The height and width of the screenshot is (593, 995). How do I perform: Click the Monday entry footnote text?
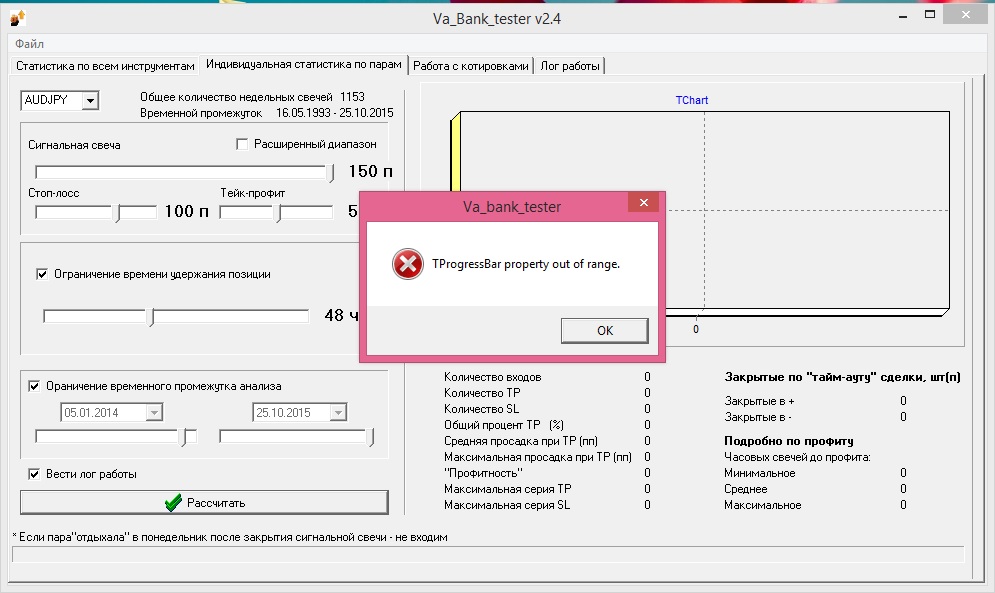[230, 537]
